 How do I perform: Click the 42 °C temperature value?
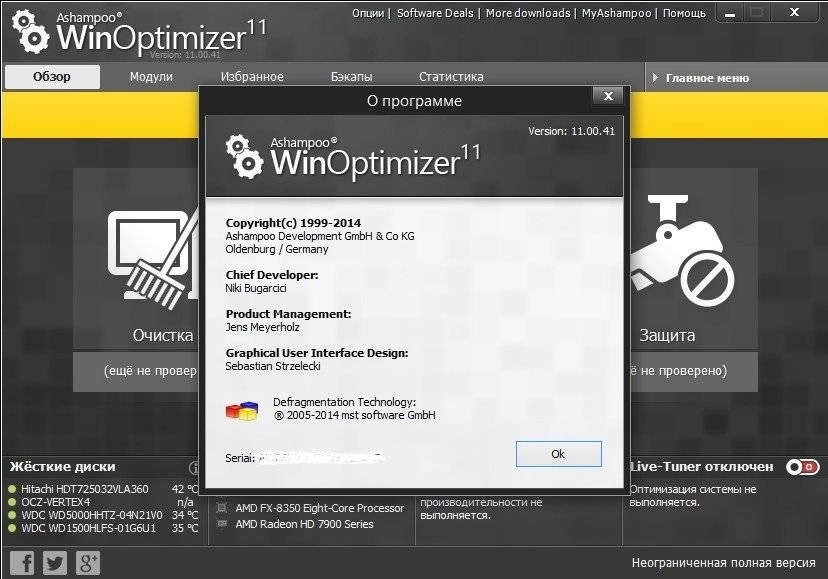coord(185,489)
